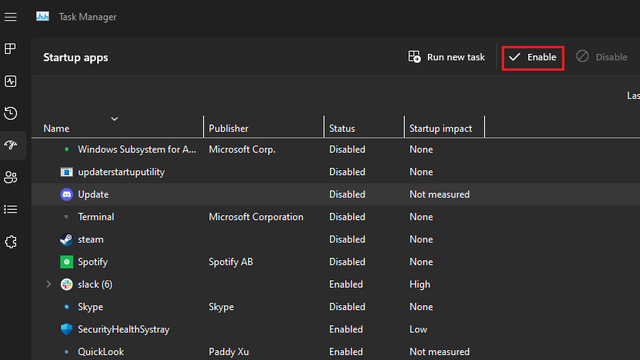This screenshot has height=360, width=640.
Task: Click the Disable button
Action: tap(602, 57)
